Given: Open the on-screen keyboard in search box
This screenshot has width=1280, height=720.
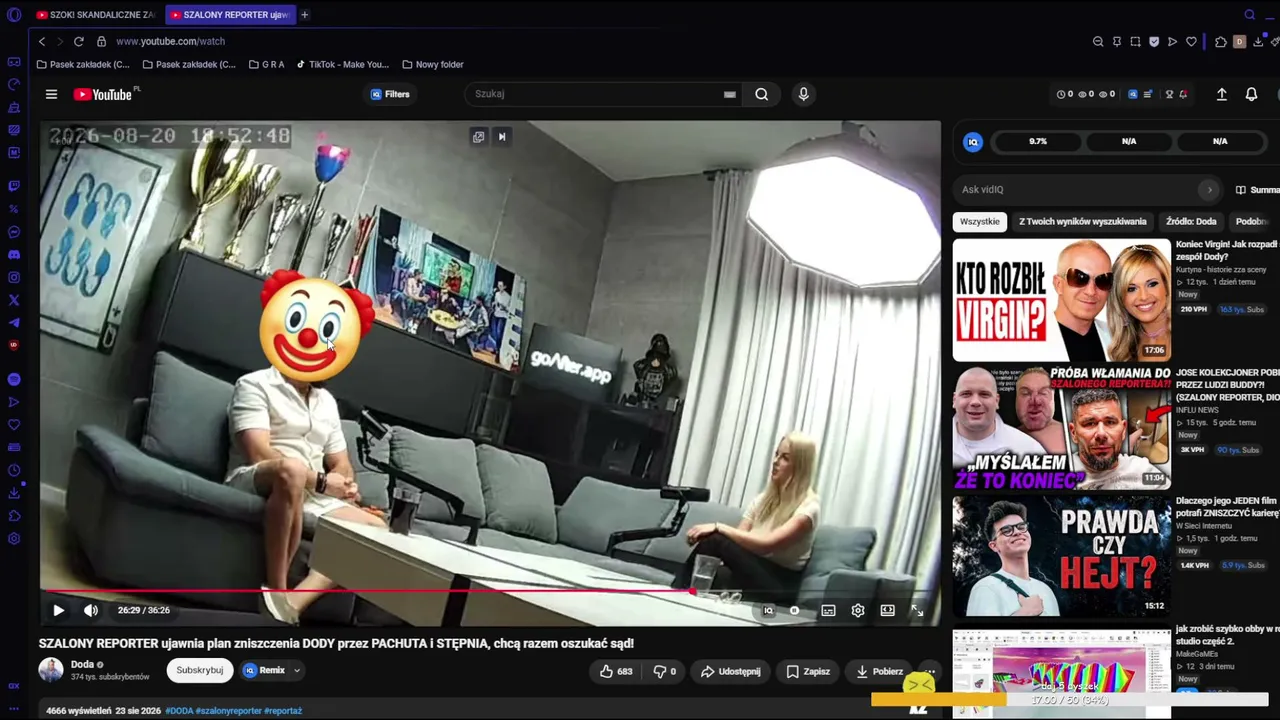Looking at the screenshot, I should (x=730, y=94).
